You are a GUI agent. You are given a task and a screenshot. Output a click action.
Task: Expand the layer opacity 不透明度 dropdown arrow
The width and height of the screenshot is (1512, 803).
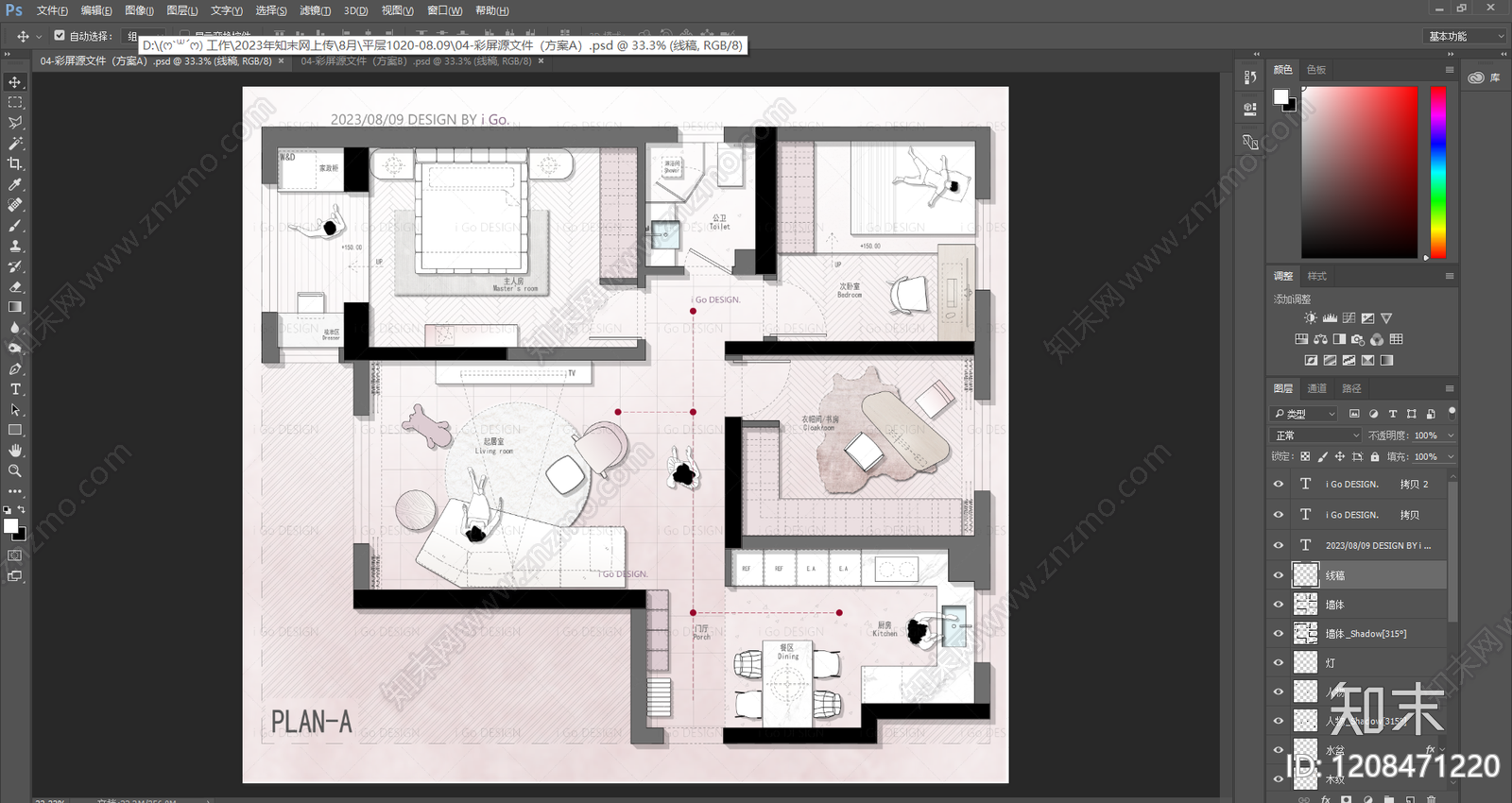[1451, 436]
